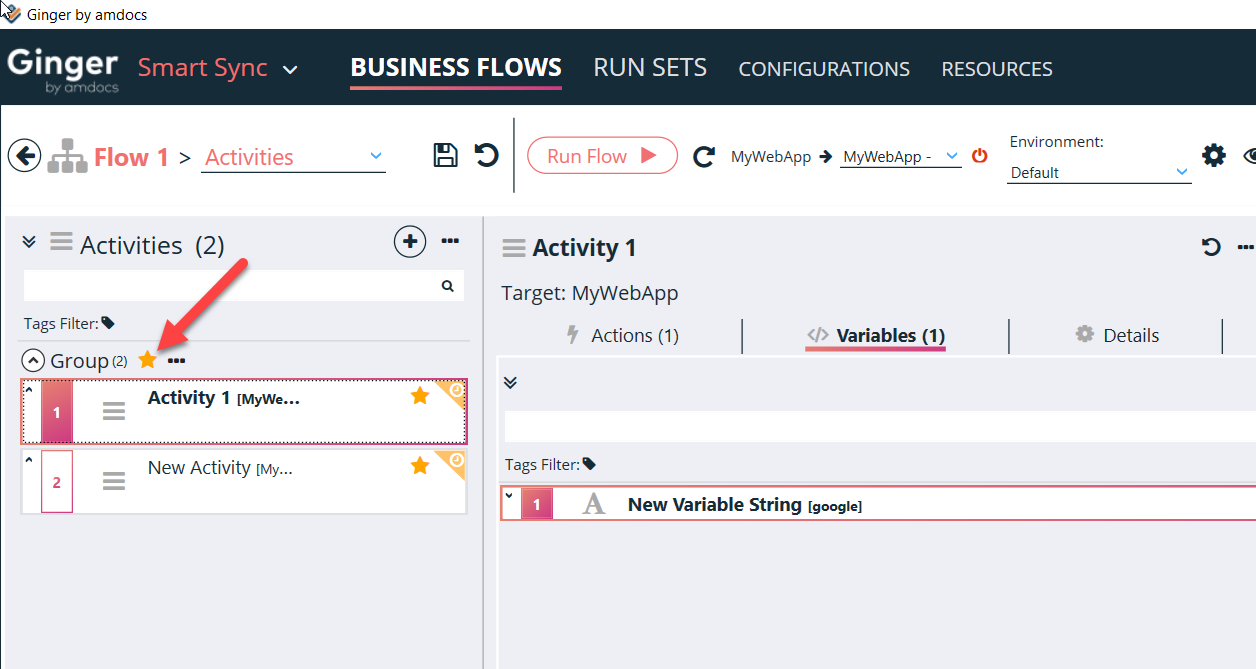Collapse the Group expander
The height and width of the screenshot is (669, 1256).
[x=33, y=361]
